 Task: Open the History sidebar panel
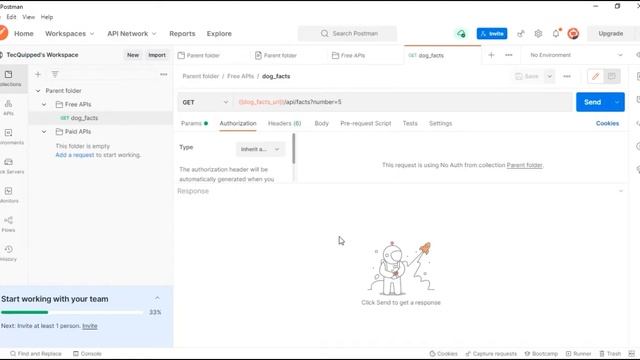pyautogui.click(x=9, y=253)
